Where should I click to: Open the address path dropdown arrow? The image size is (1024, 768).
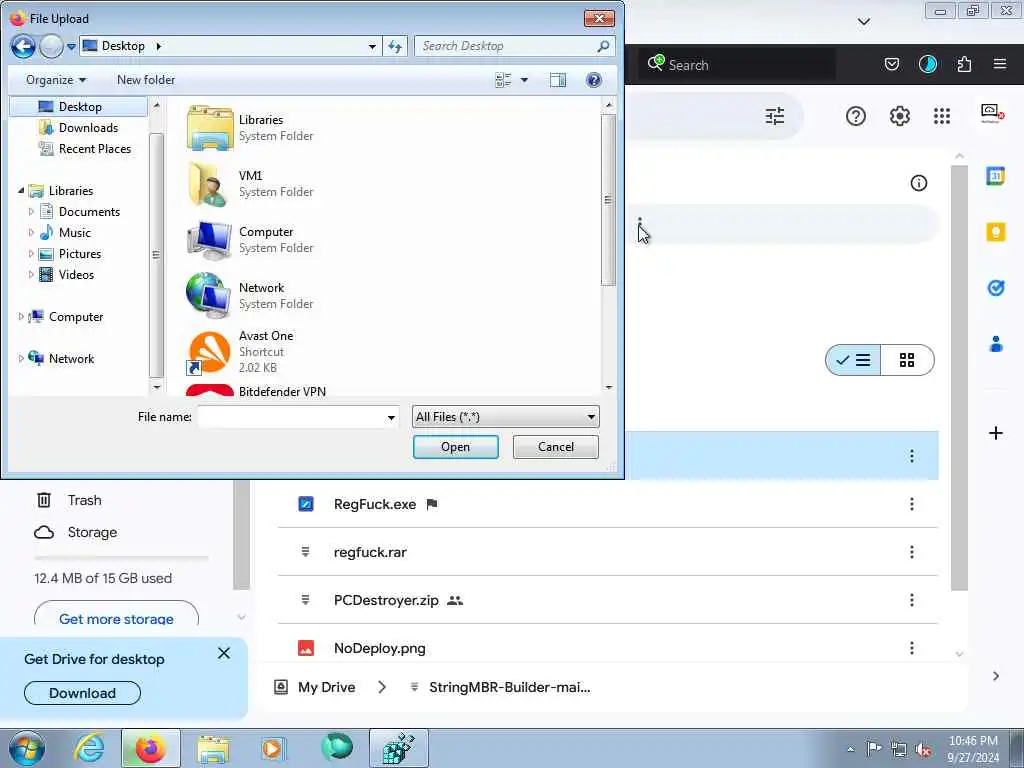pos(372,46)
